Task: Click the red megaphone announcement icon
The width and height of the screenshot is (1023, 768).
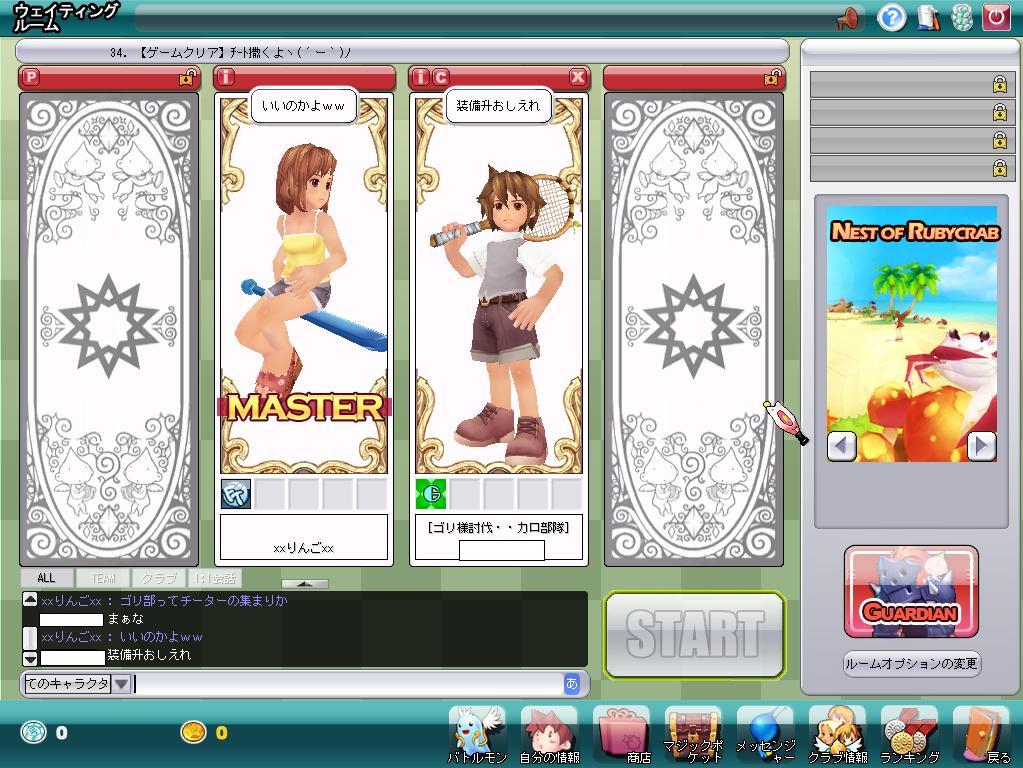Action: [x=847, y=17]
